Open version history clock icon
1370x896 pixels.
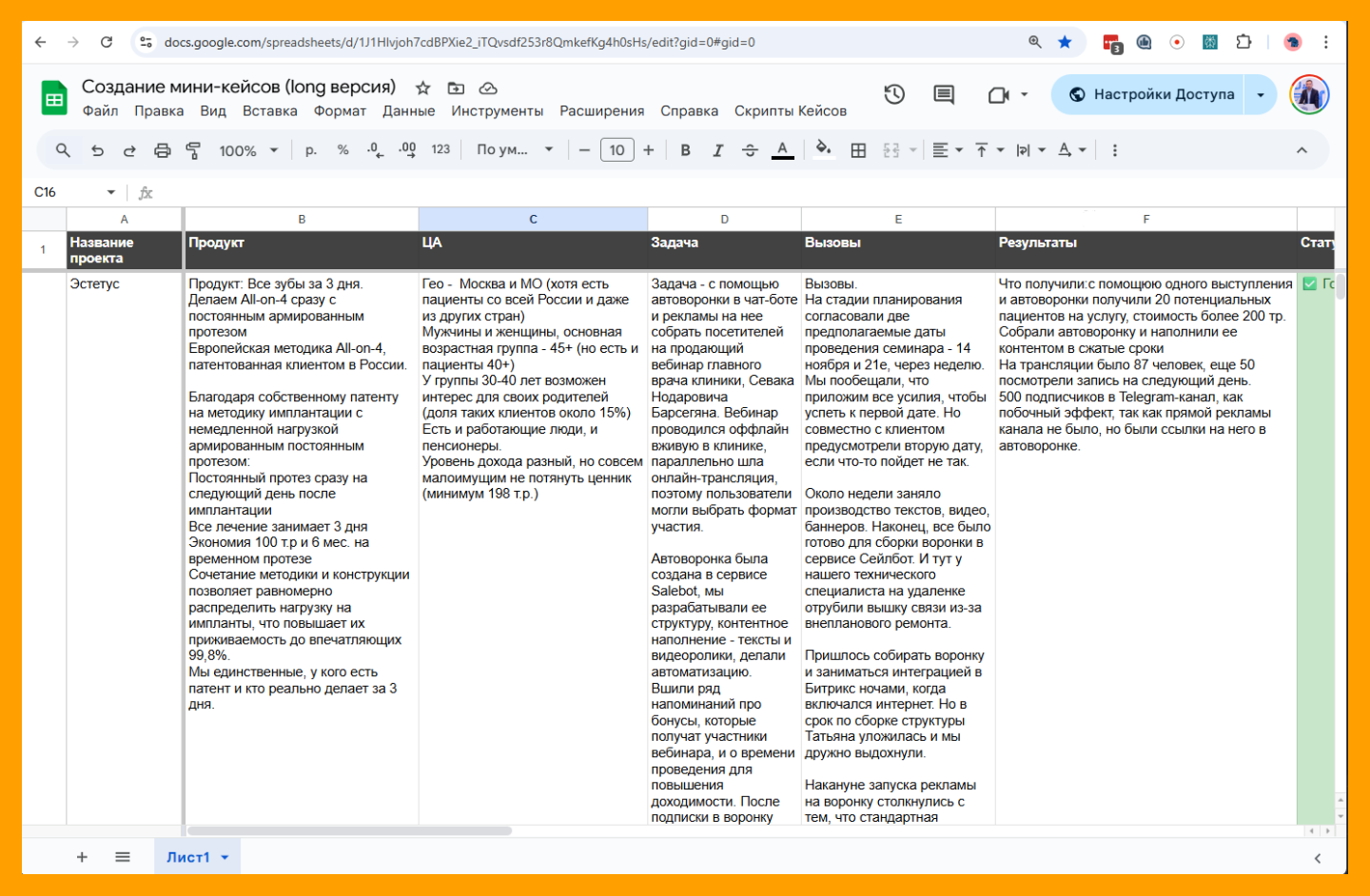pyautogui.click(x=894, y=94)
